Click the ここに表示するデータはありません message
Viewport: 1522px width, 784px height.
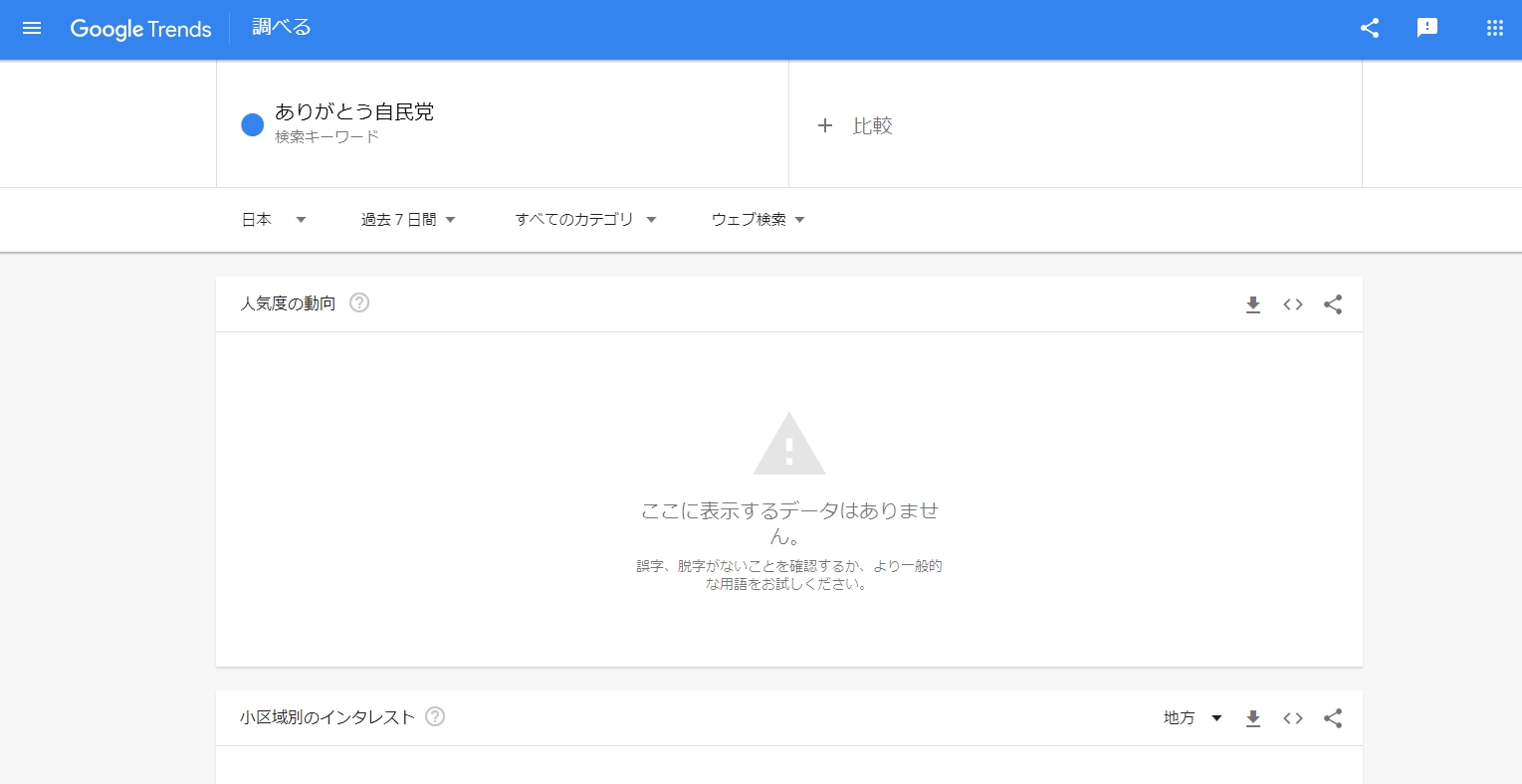click(x=789, y=523)
